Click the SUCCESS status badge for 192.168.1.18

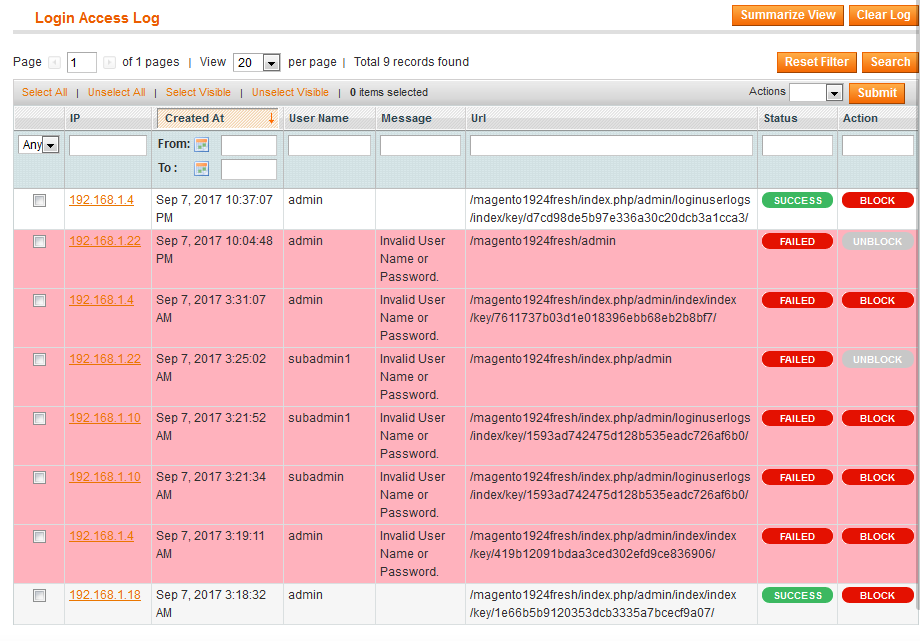coord(797,595)
